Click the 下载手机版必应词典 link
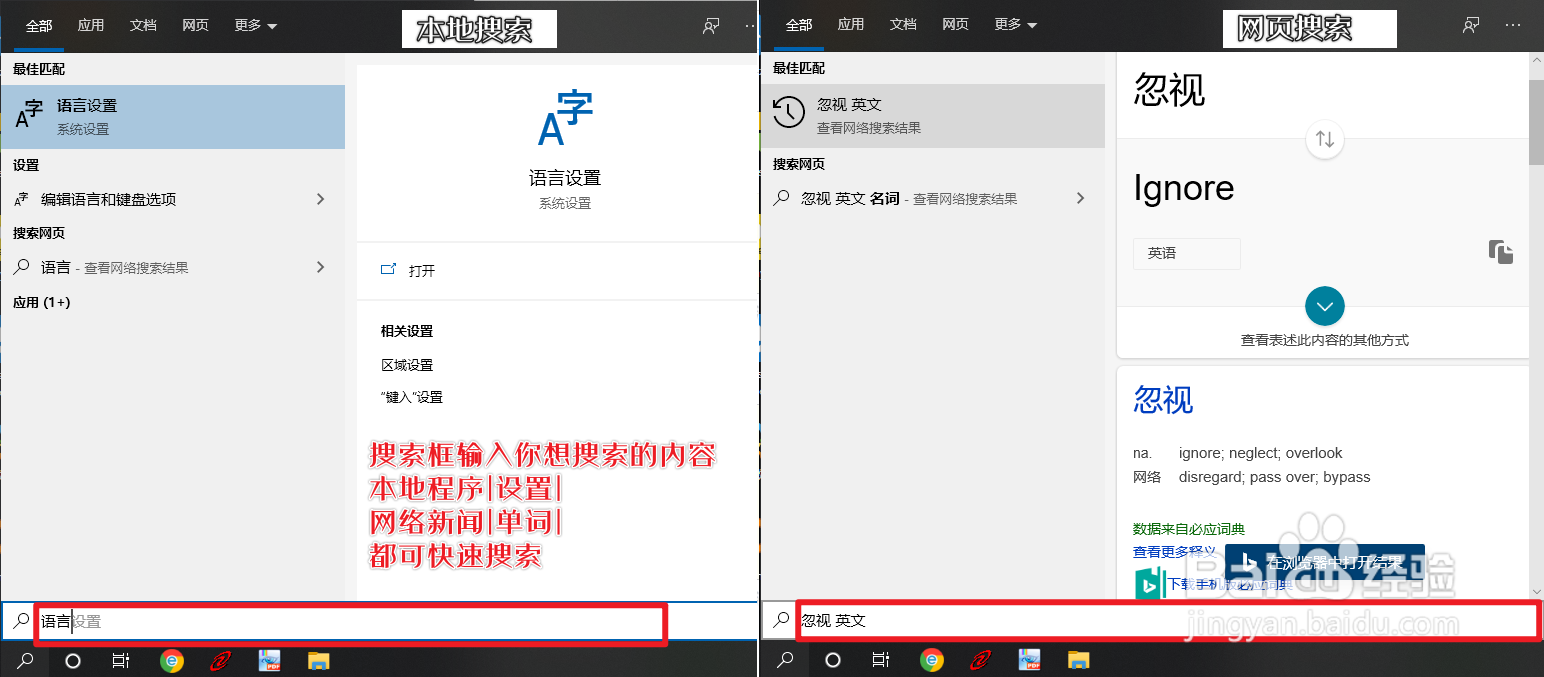 (x=1229, y=584)
